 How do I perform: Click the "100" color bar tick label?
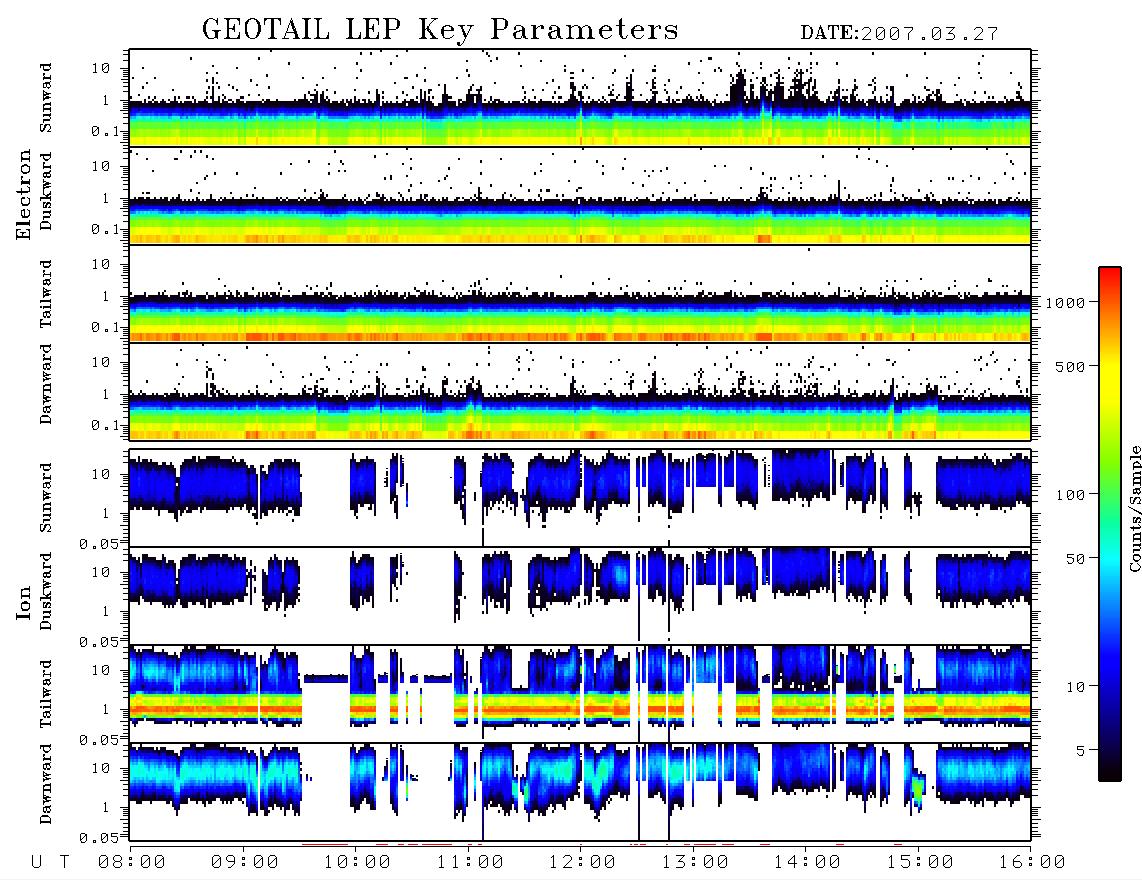click(x=1070, y=495)
